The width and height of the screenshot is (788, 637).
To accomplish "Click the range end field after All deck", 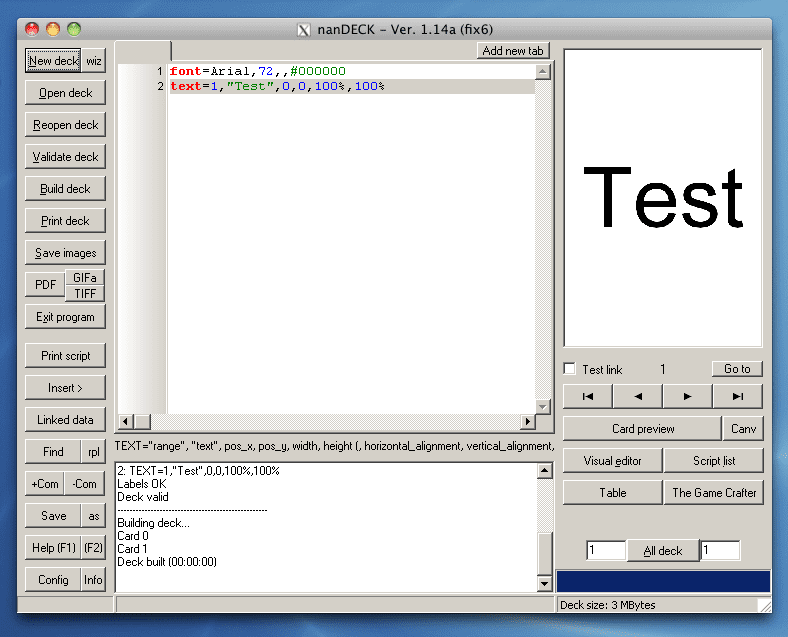I will [x=720, y=550].
